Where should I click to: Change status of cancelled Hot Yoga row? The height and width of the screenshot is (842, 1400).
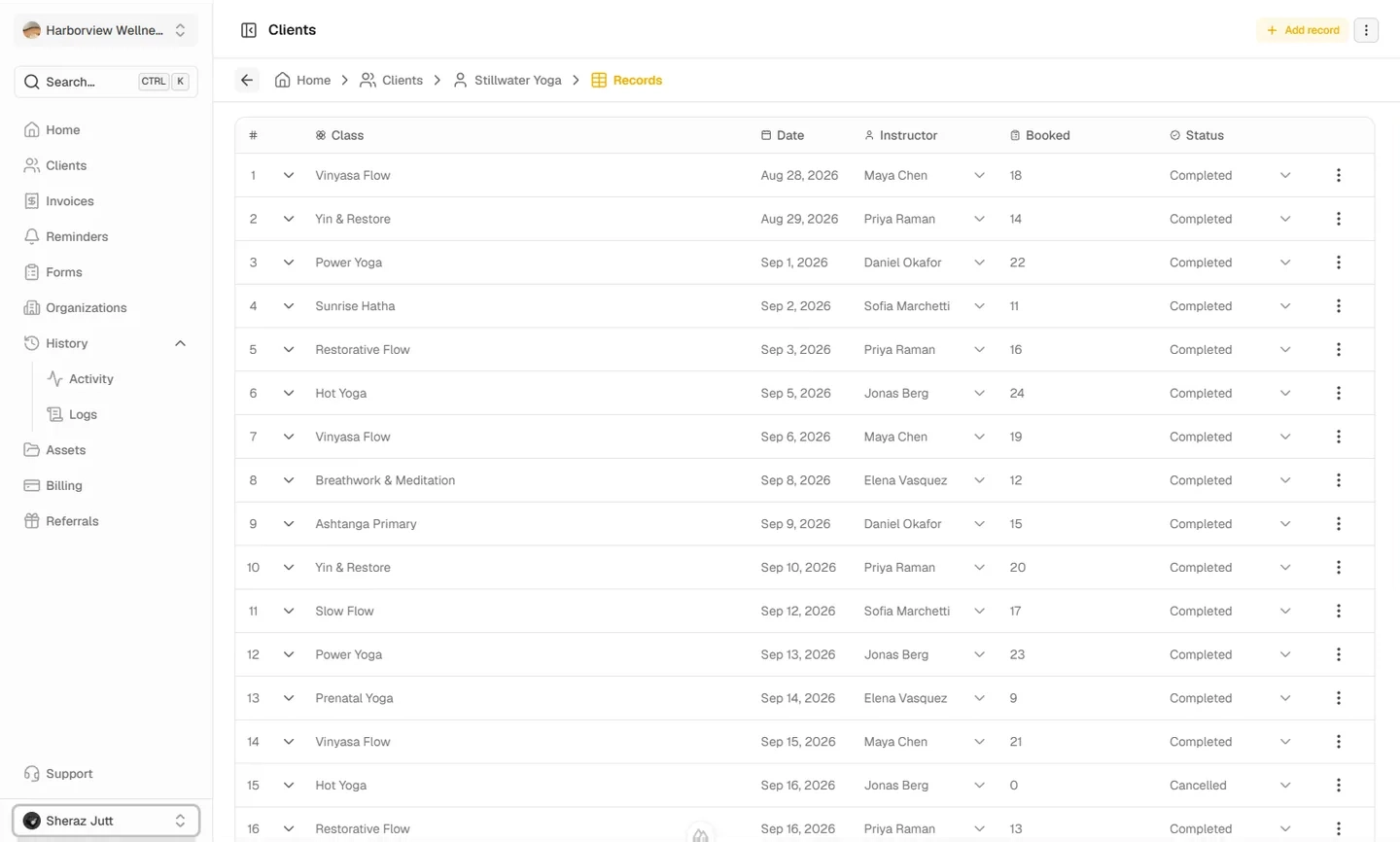[x=1285, y=786]
